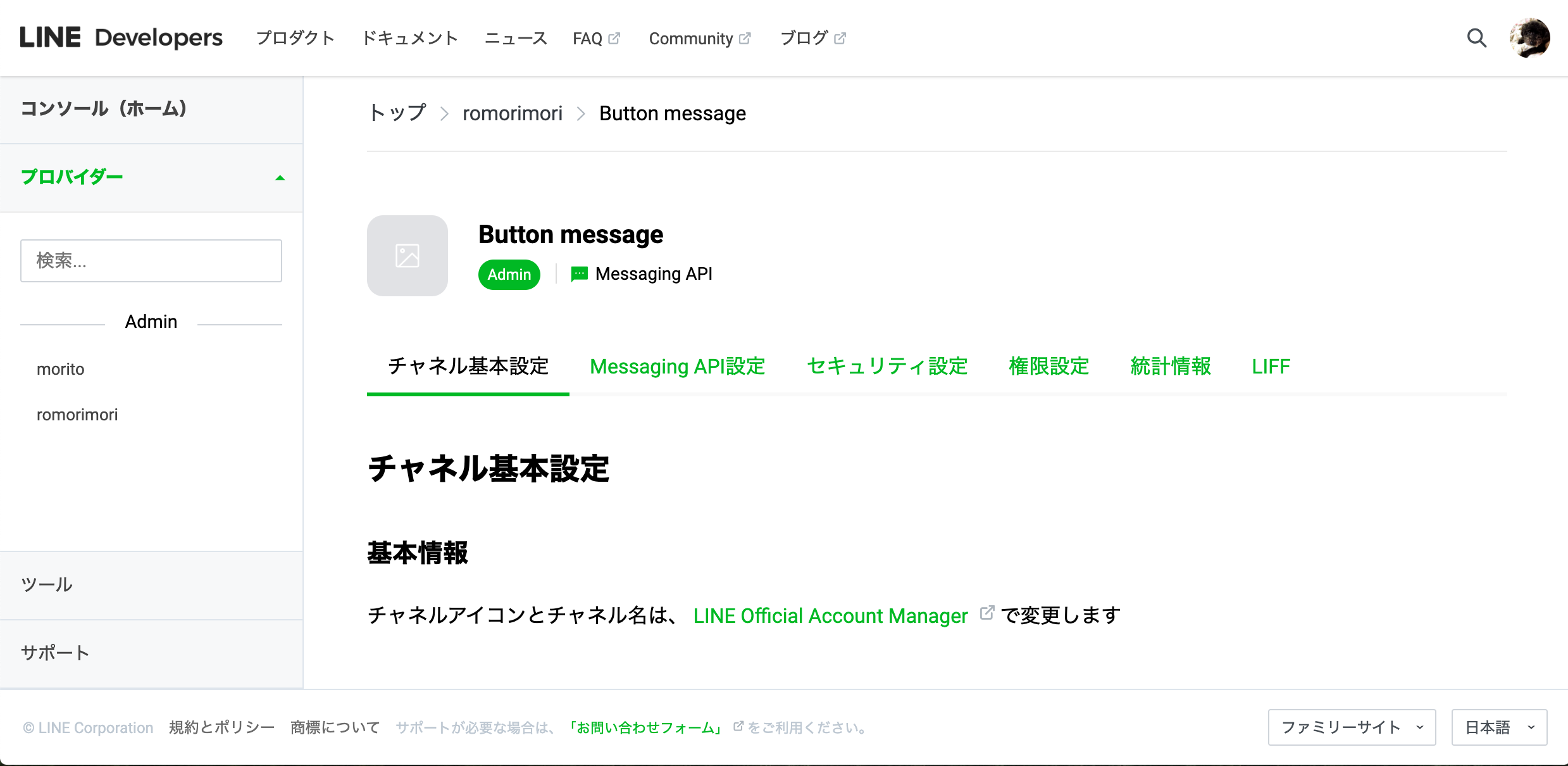Open the セキュリティ設定 tab
This screenshot has width=1568, height=766.
[x=887, y=367]
